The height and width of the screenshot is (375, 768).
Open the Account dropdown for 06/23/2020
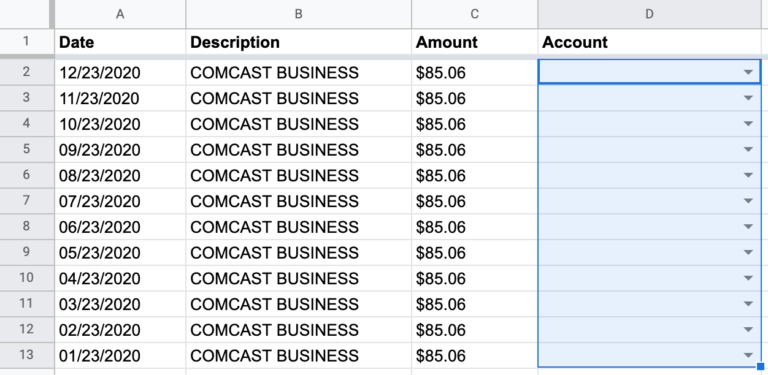(747, 227)
